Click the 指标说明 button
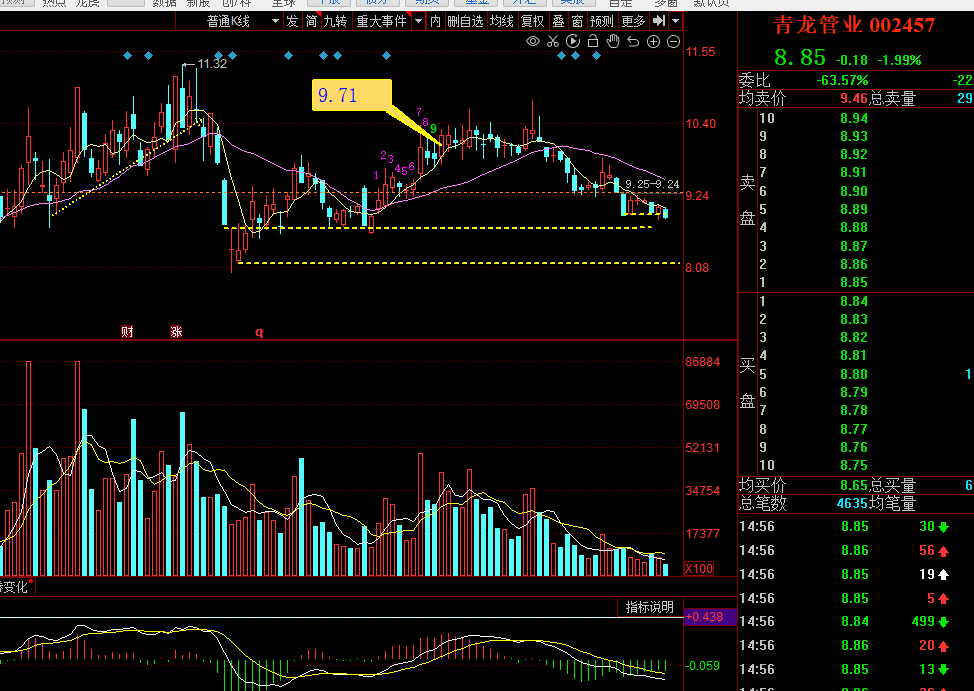Image resolution: width=974 pixels, height=691 pixels. pyautogui.click(x=650, y=607)
